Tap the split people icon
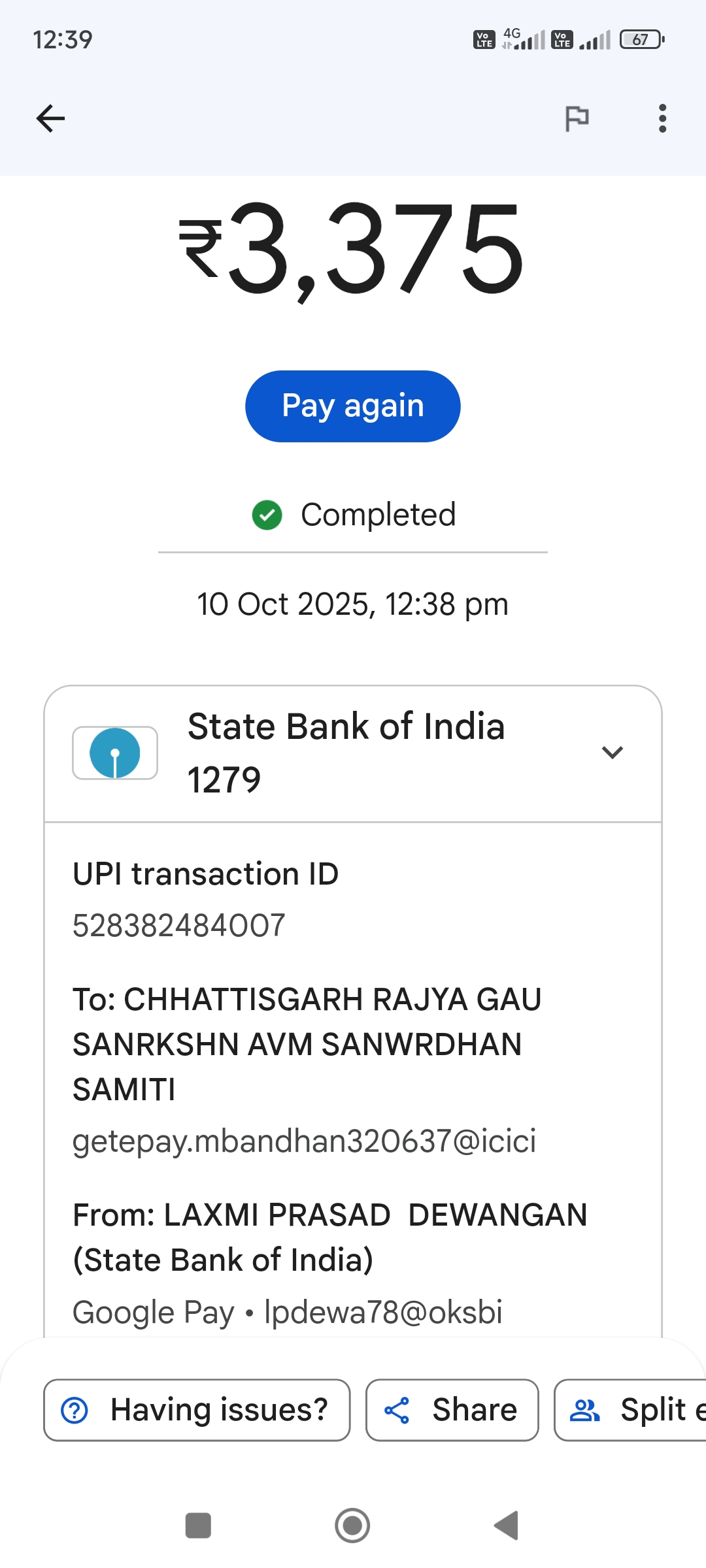Viewport: 706px width, 1568px height. tap(584, 1410)
